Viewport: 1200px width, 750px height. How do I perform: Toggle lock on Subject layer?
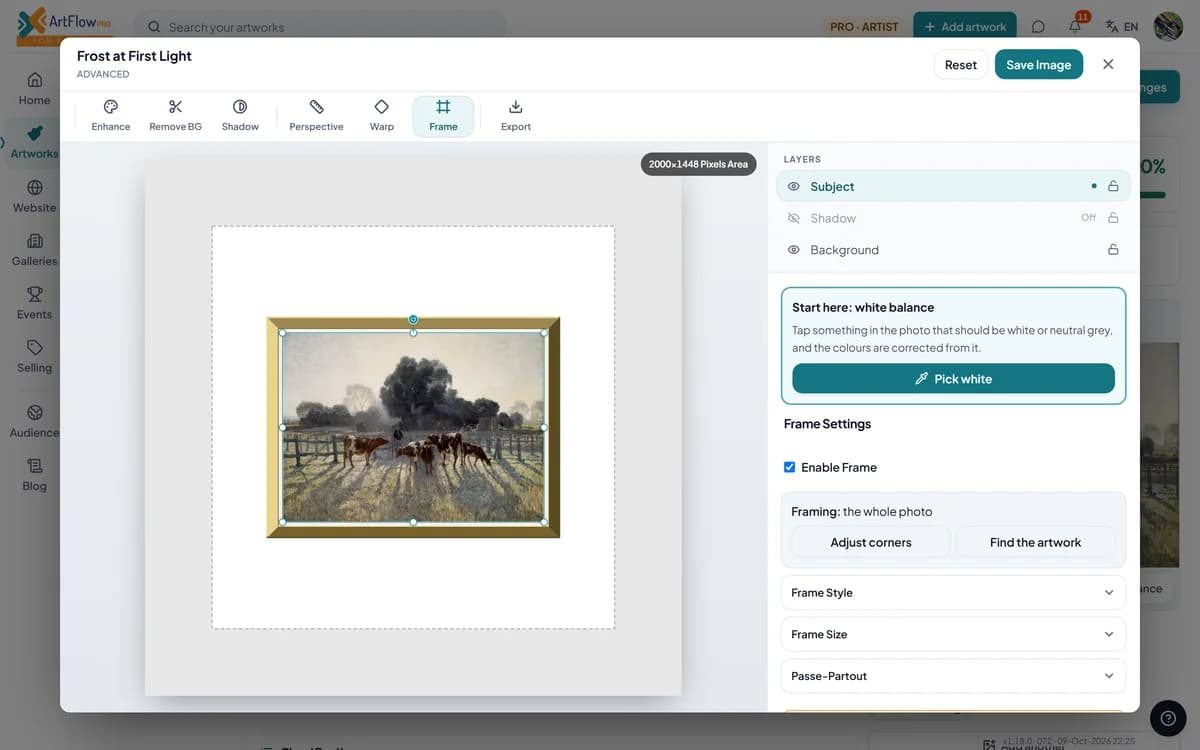pyautogui.click(x=1113, y=186)
